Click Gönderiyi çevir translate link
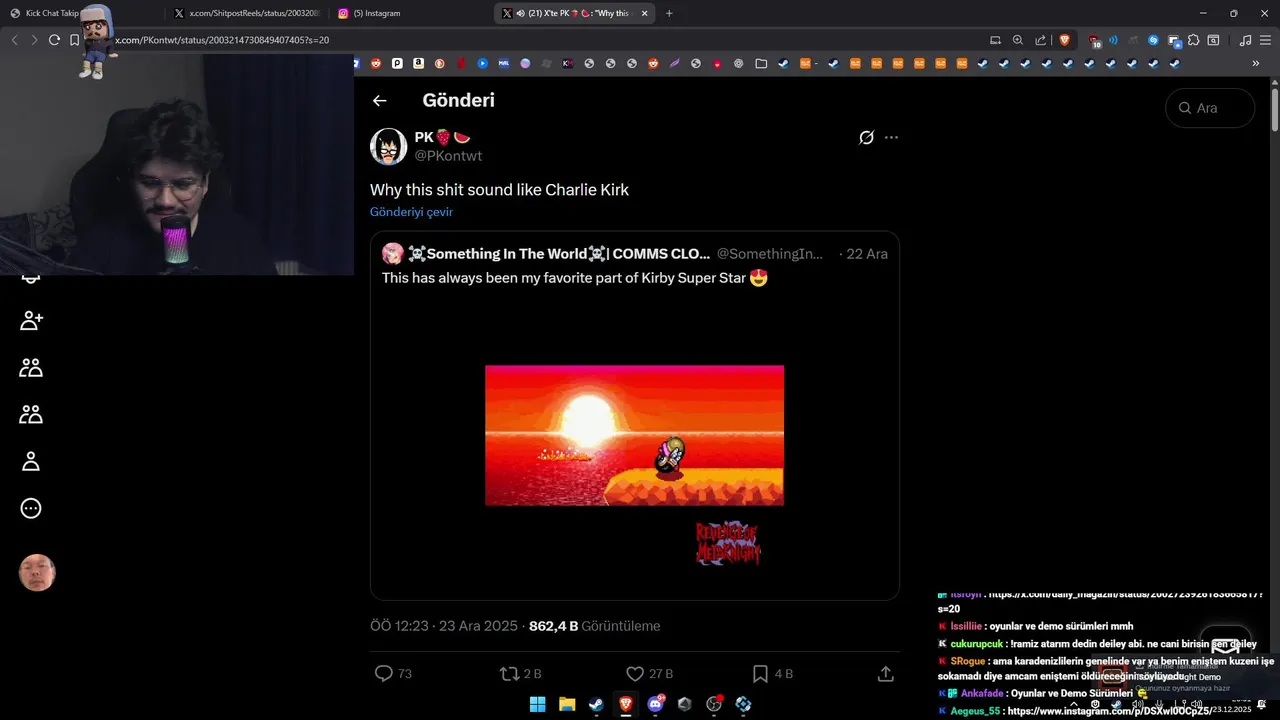The height and width of the screenshot is (720, 1280). pyautogui.click(x=411, y=212)
